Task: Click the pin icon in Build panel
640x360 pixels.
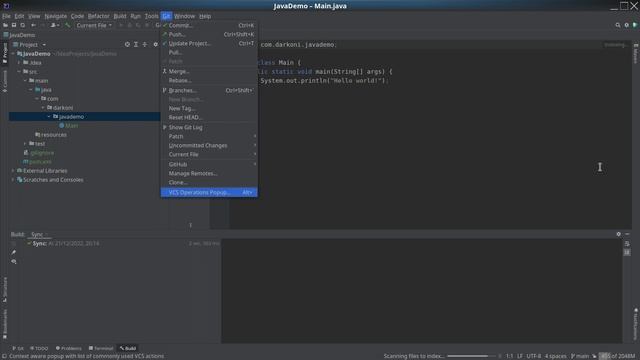Action: click(x=14, y=252)
